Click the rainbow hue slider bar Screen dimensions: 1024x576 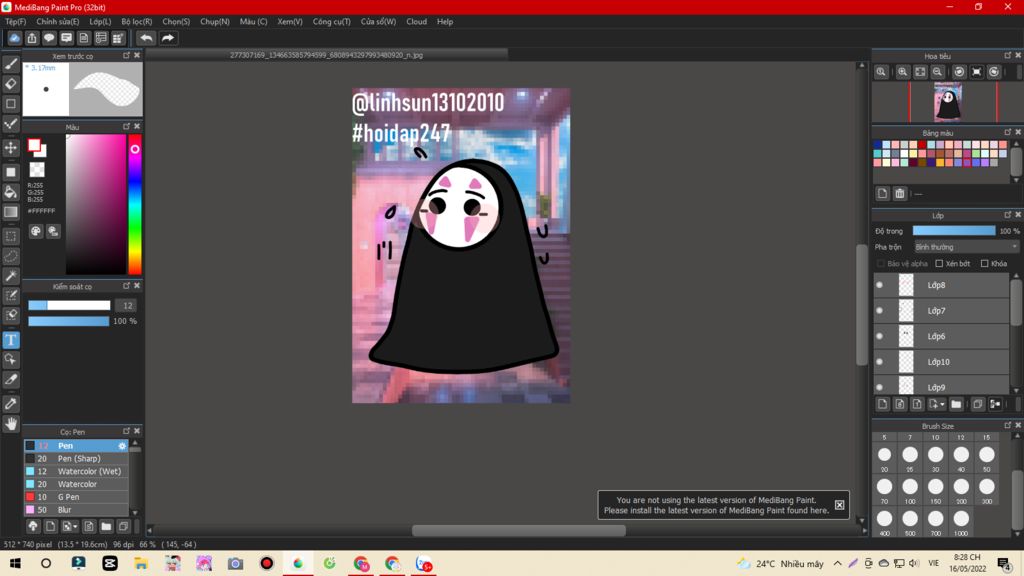pyautogui.click(x=135, y=204)
